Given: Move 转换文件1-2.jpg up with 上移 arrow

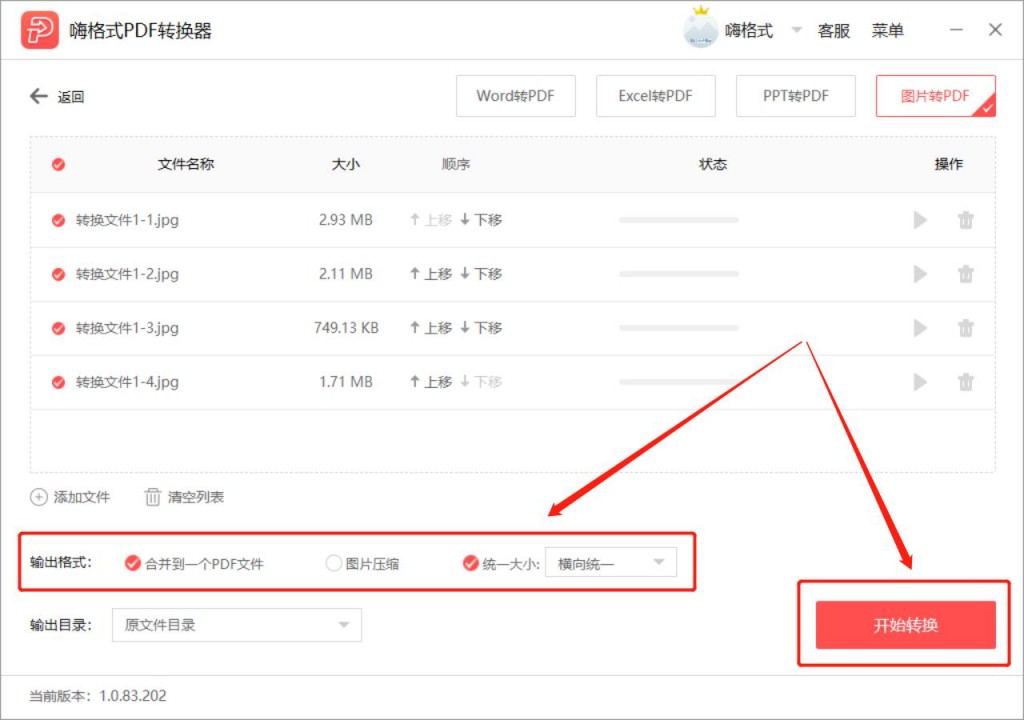Looking at the screenshot, I should click(429, 273).
